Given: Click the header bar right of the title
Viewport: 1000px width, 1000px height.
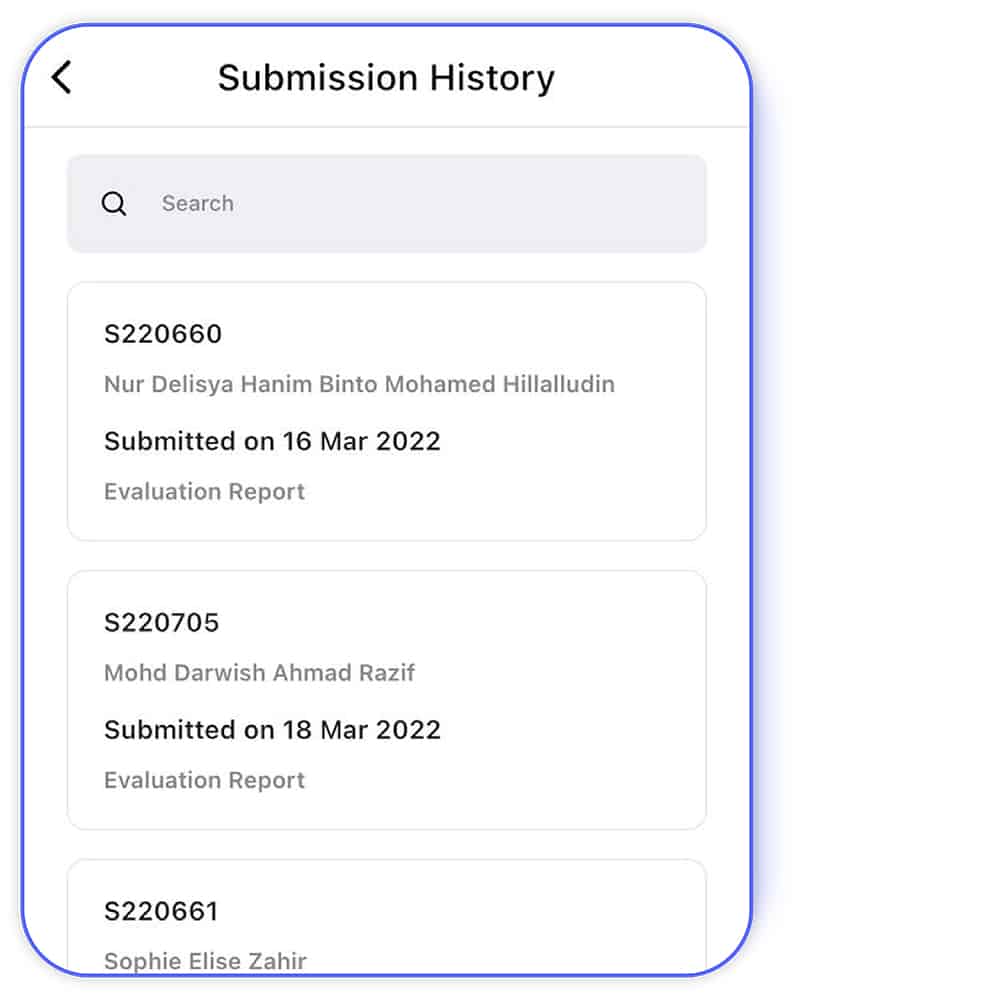Looking at the screenshot, I should pyautogui.click(x=660, y=78).
